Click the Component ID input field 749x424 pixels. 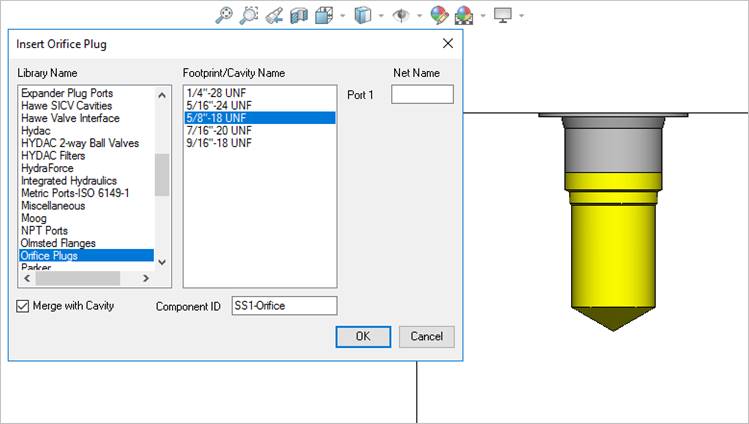(284, 306)
